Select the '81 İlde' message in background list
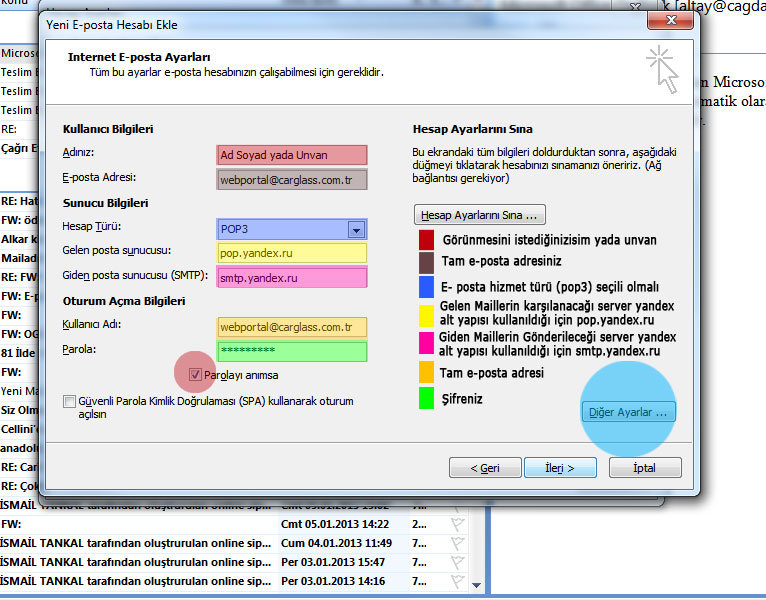This screenshot has height=600, width=766. [19, 353]
